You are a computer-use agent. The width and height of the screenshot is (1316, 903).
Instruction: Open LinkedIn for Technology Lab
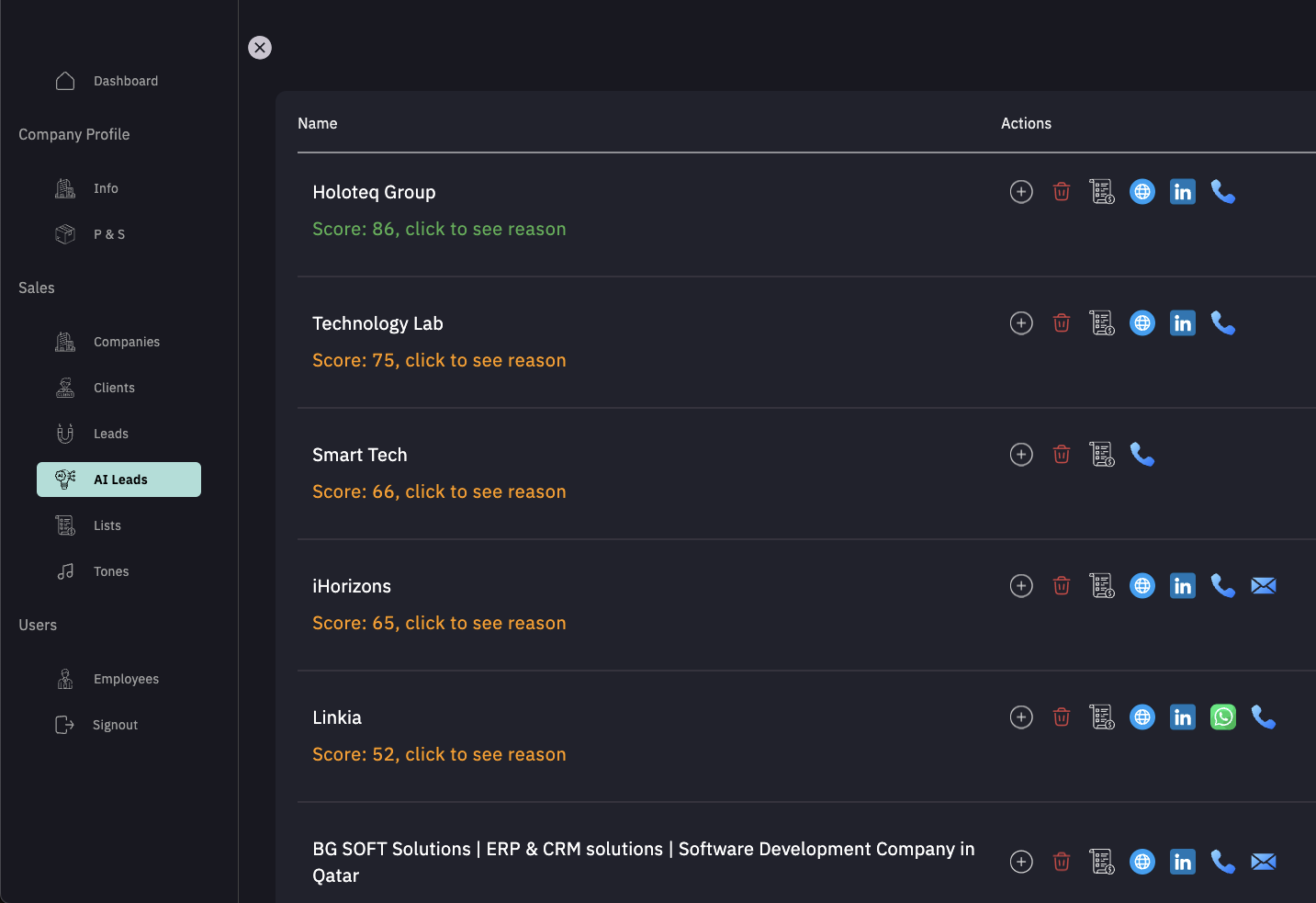click(x=1183, y=323)
